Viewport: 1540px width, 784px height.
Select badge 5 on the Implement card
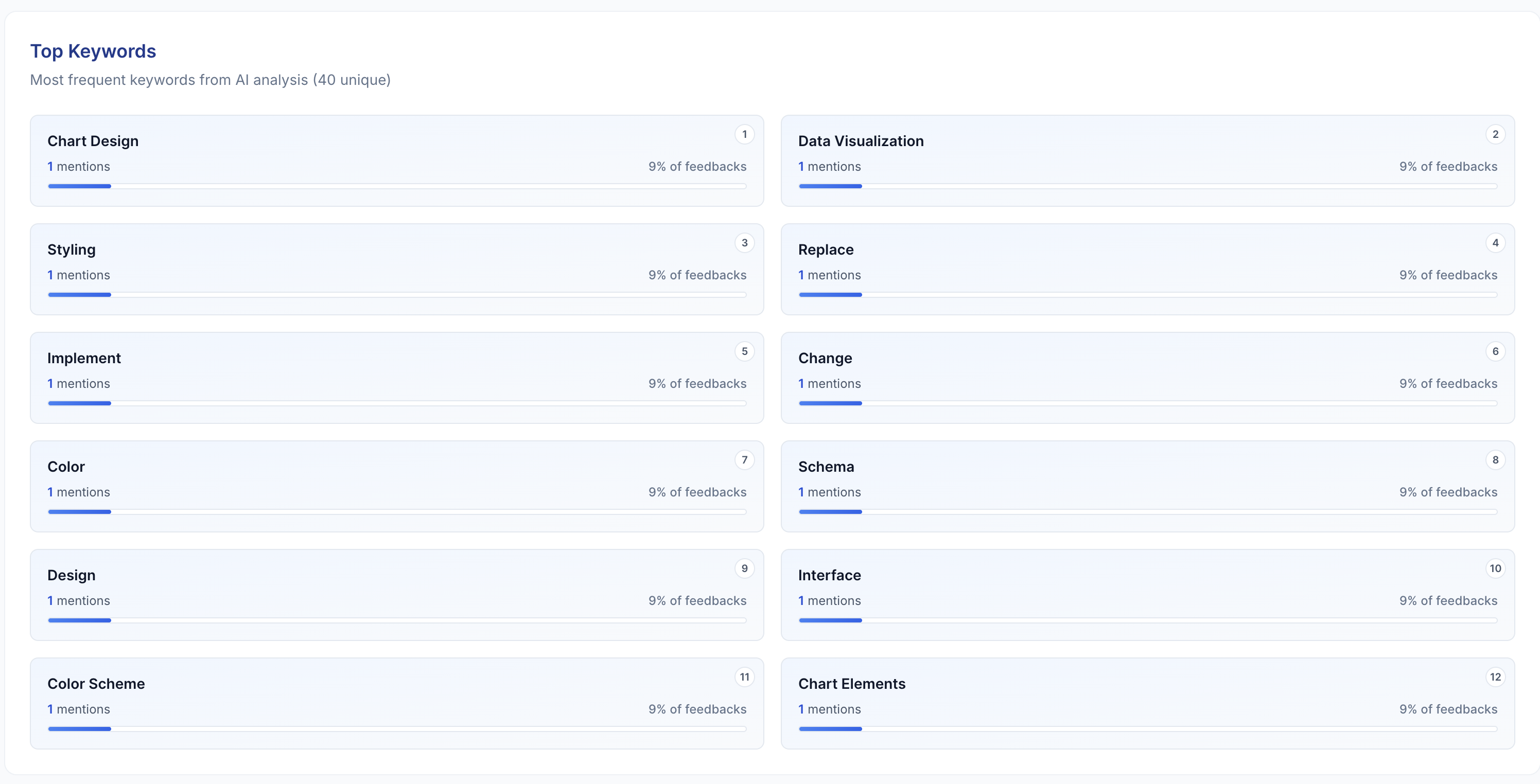coord(744,351)
